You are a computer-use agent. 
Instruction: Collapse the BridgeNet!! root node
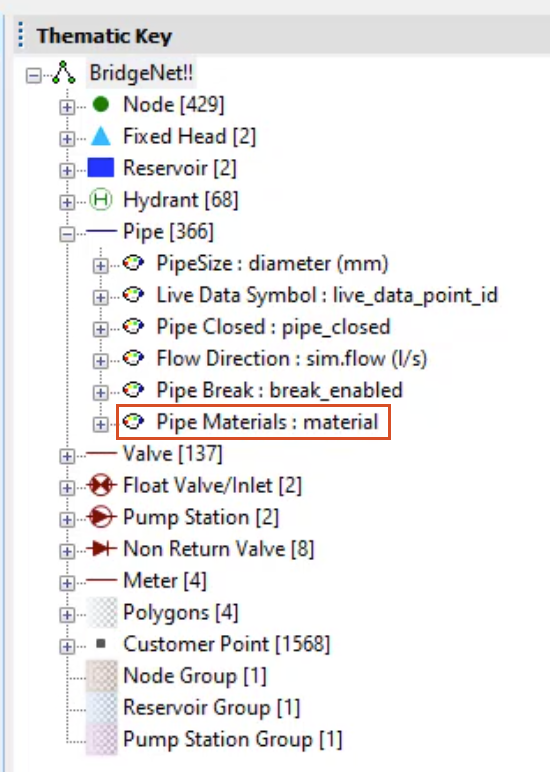[x=33, y=76]
